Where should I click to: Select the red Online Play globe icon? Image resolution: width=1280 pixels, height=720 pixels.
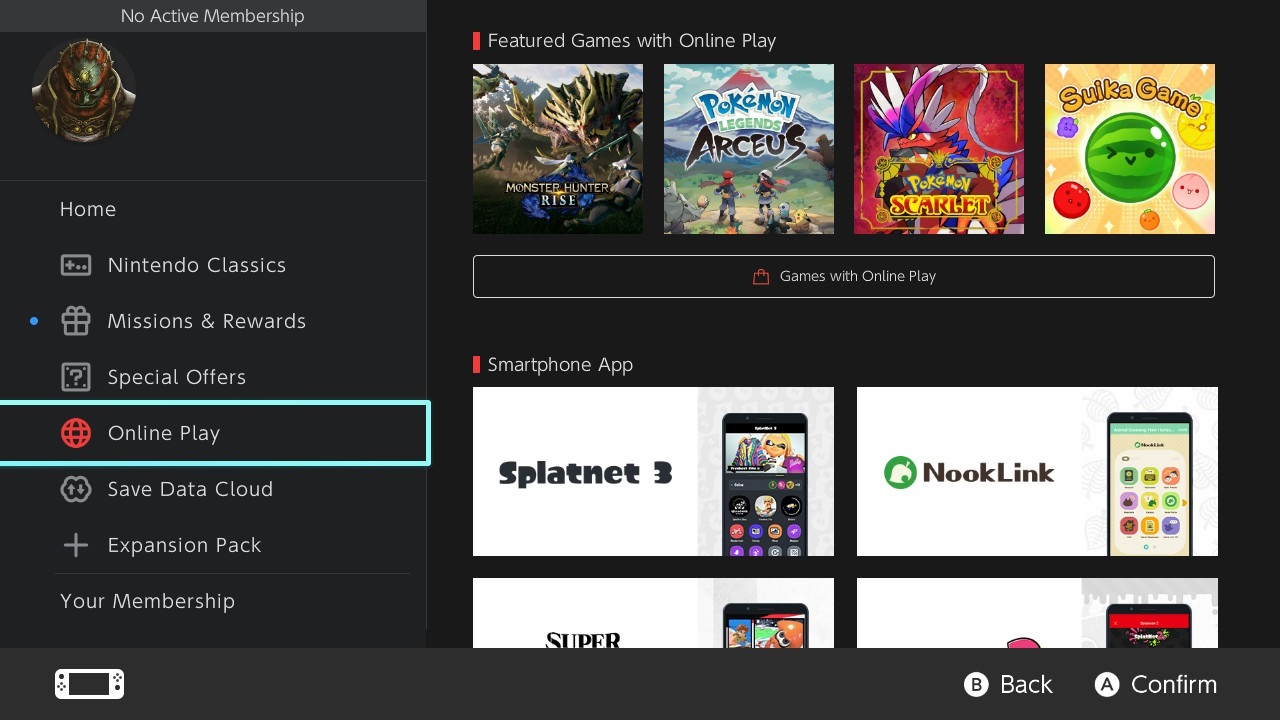pyautogui.click(x=76, y=433)
